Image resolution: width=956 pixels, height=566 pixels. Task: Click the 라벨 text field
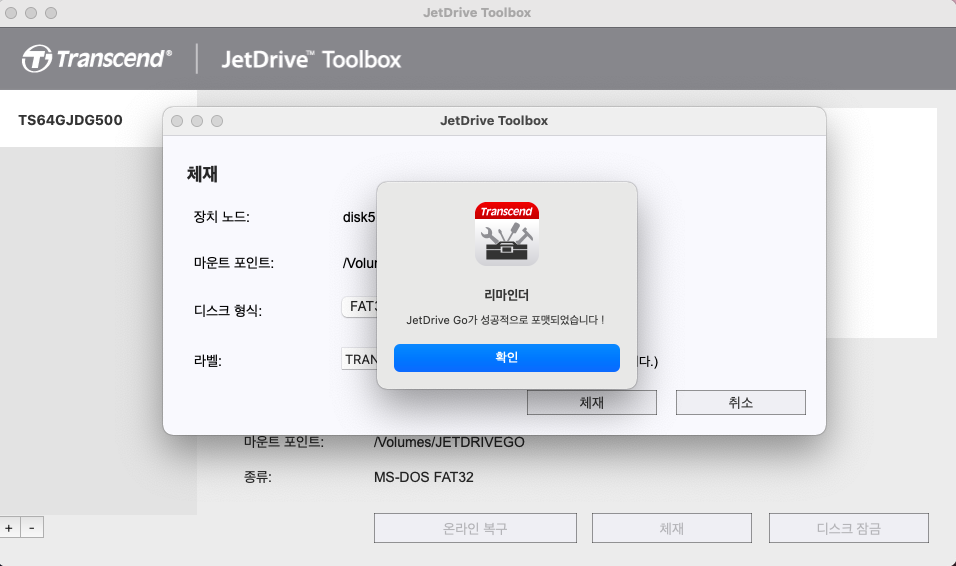(360, 359)
